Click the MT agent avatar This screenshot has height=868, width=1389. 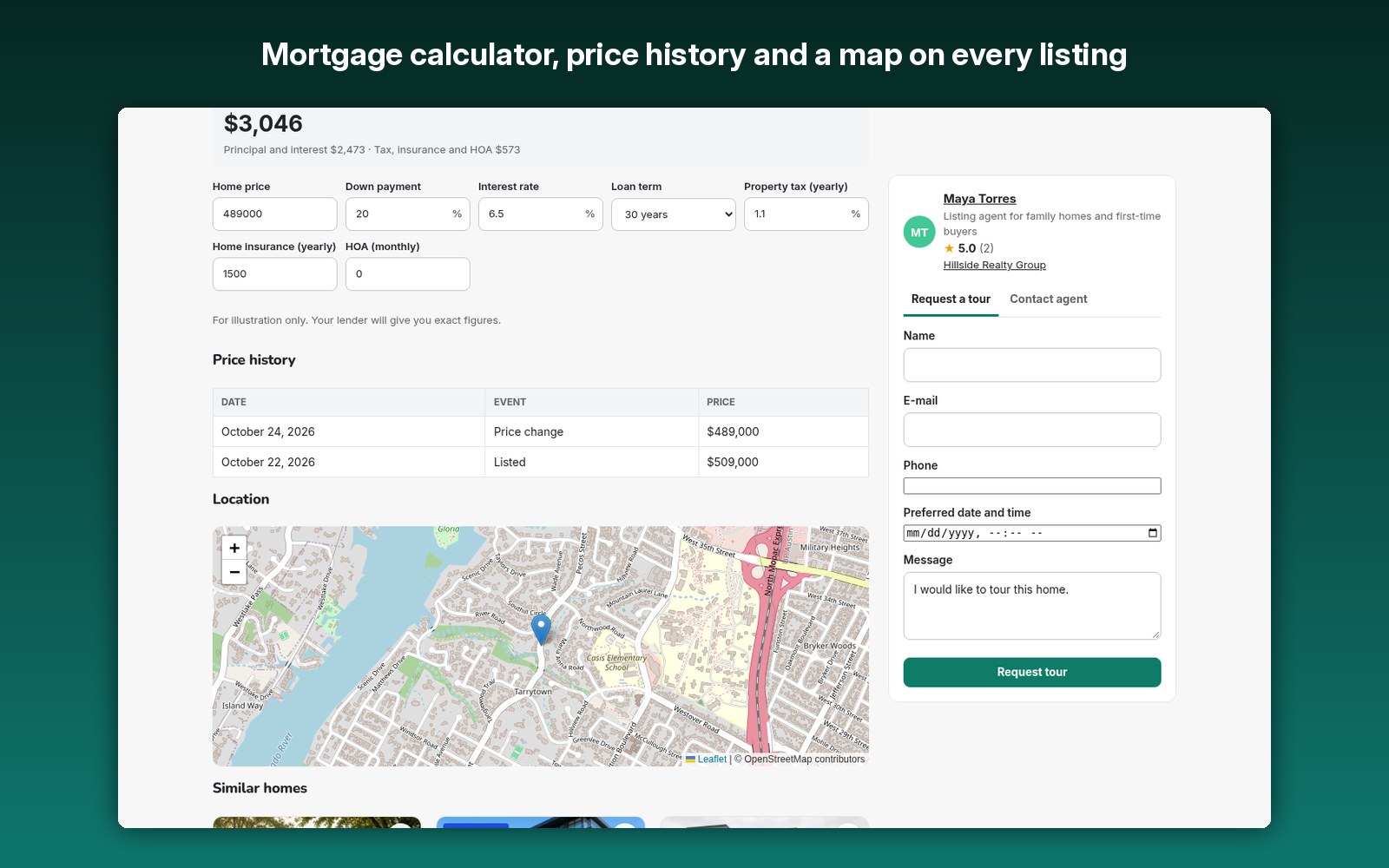[919, 232]
